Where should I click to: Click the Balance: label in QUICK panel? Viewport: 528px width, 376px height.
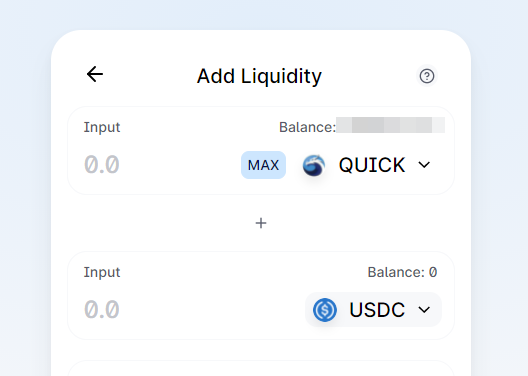point(307,127)
